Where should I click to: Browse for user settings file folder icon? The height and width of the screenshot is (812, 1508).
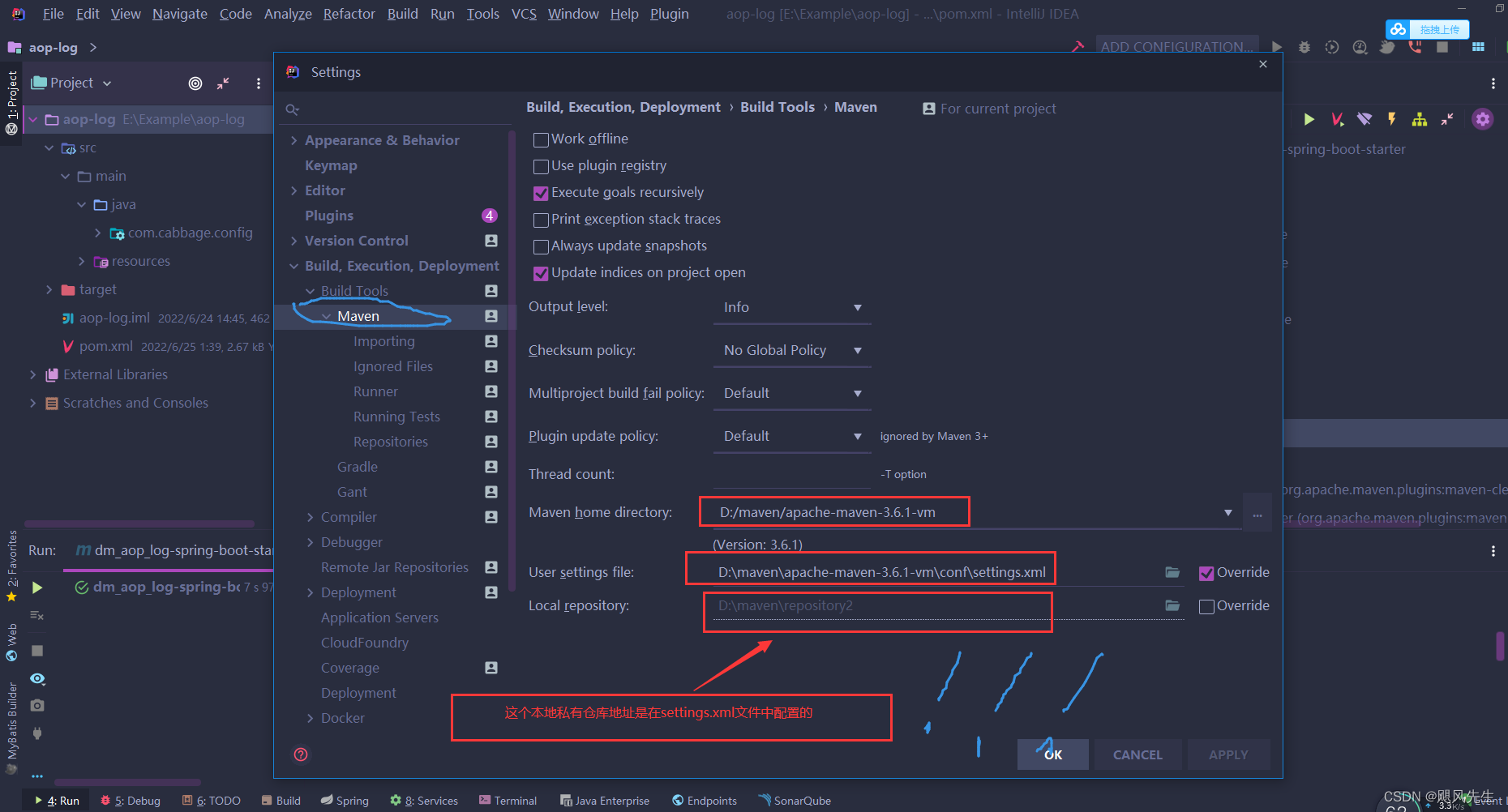[1172, 572]
